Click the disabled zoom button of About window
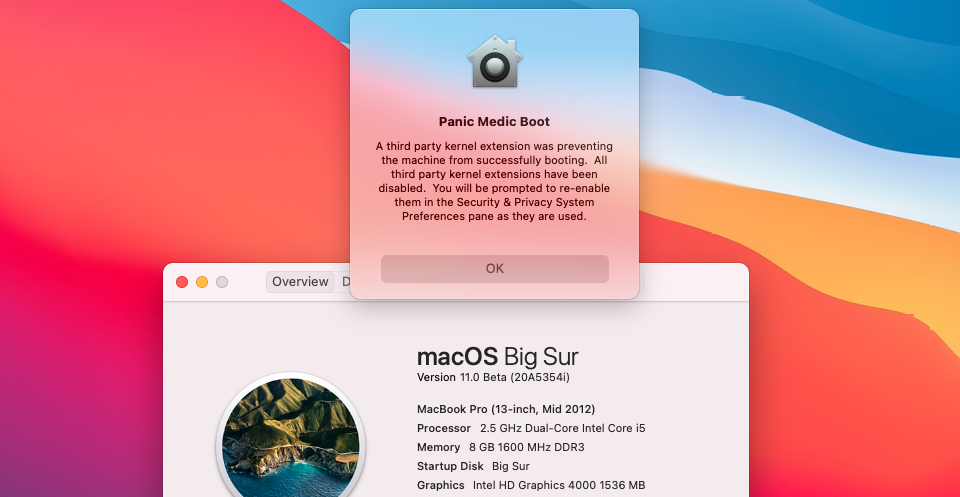Screen dimensions: 960x497 (x=222, y=282)
